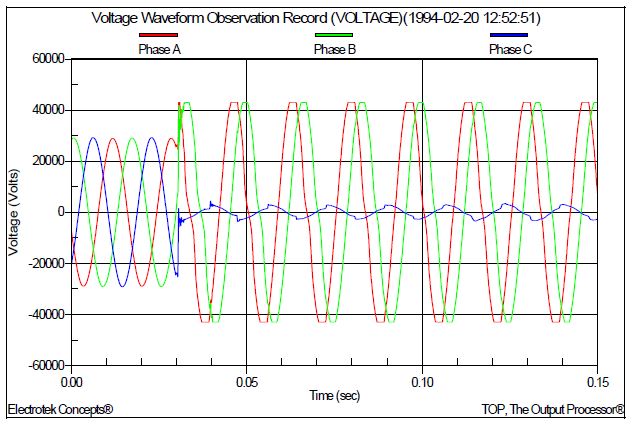Click the -40000 y-axis tick label
This screenshot has width=632, height=427.
click(x=45, y=315)
